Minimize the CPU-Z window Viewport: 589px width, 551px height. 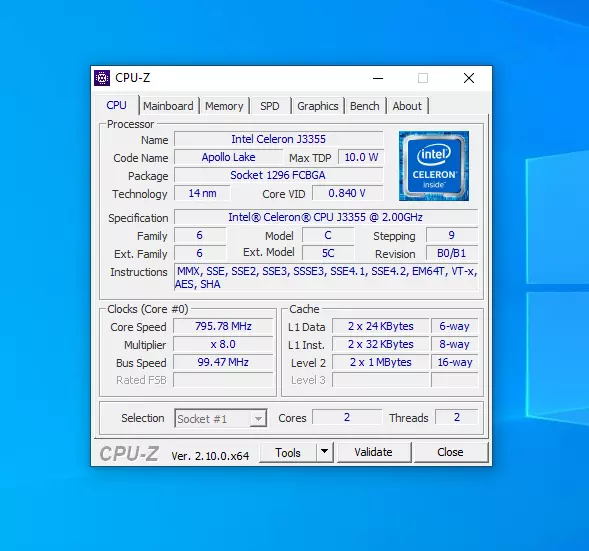[378, 78]
